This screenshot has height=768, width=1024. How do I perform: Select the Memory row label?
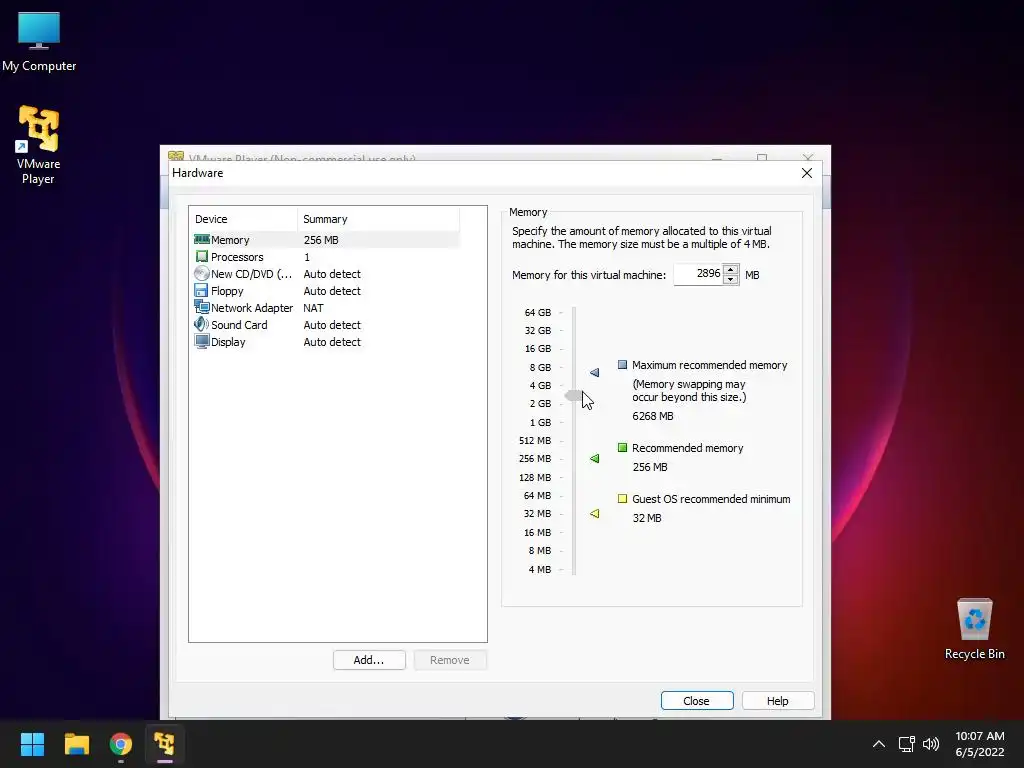[230, 240]
